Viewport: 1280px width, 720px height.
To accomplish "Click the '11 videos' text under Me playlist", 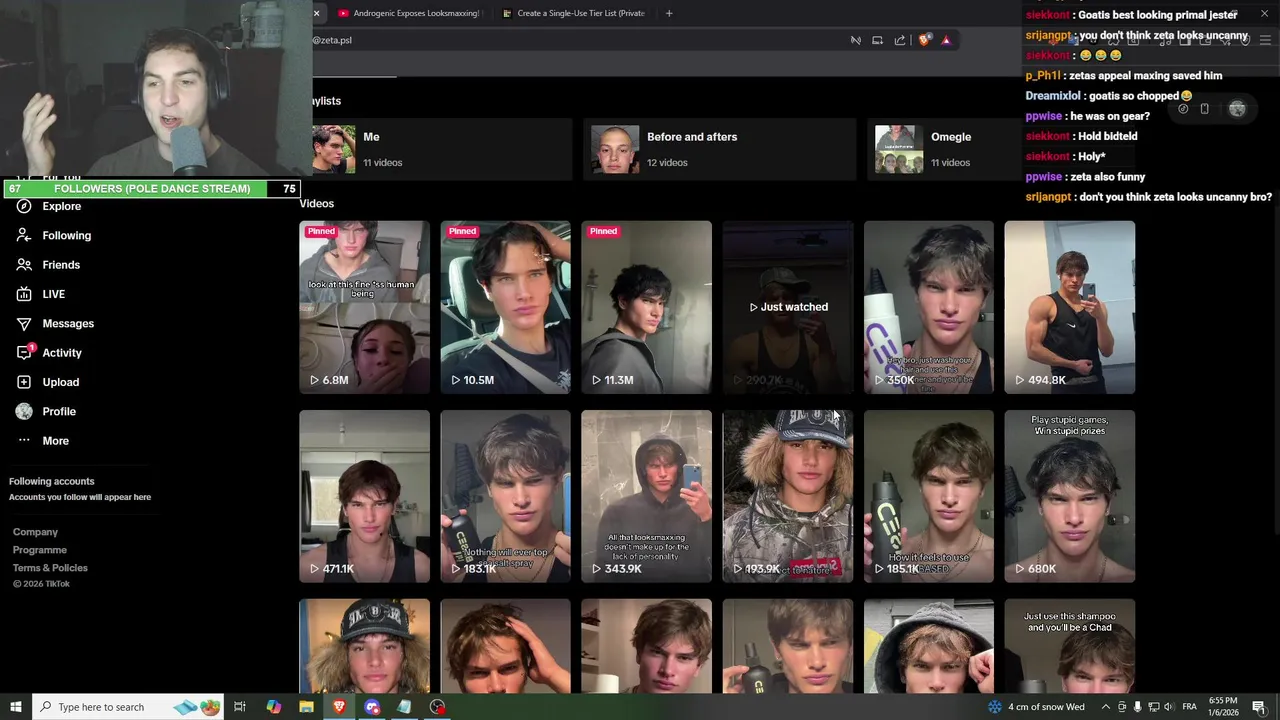I will click(x=382, y=163).
